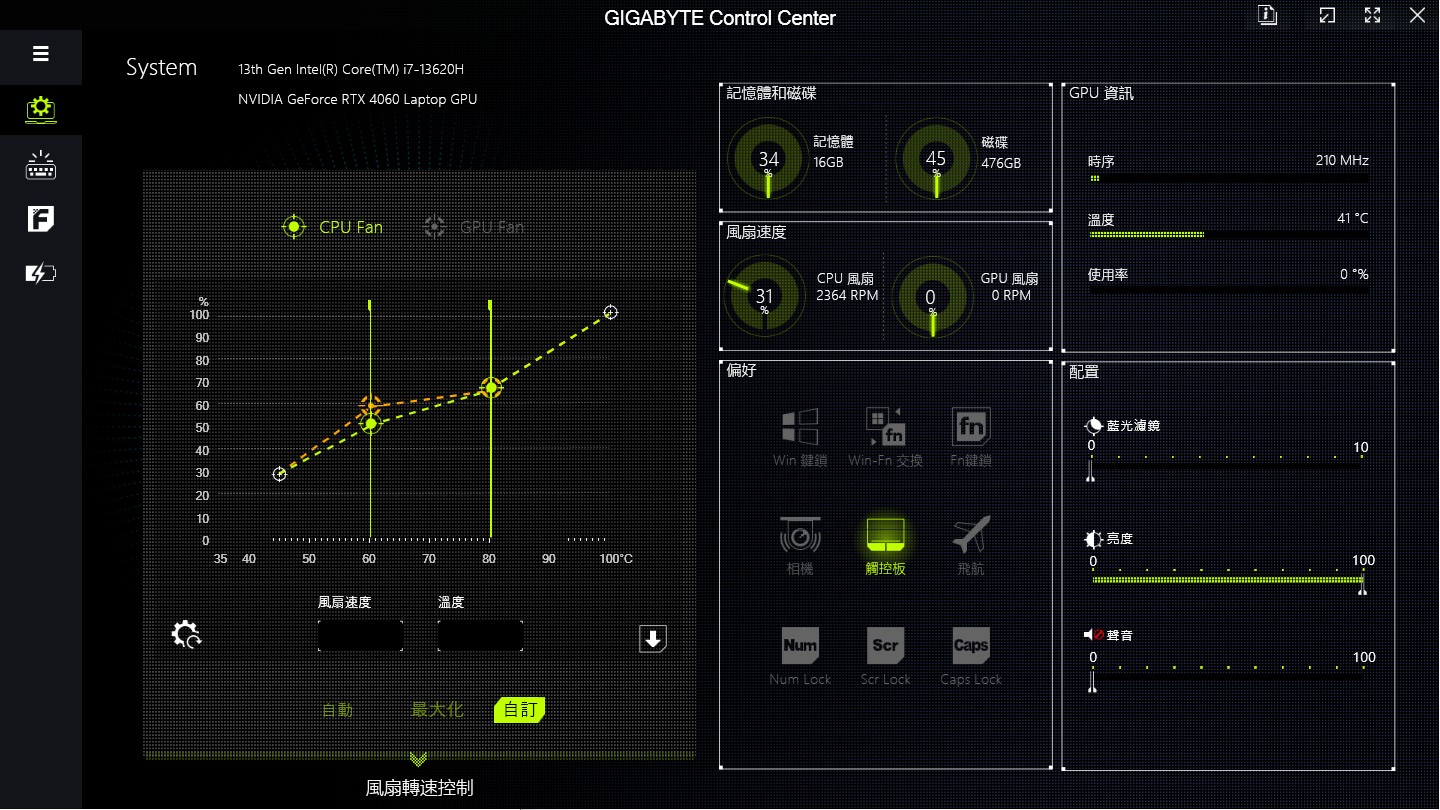Switch fan mode to 最大化
This screenshot has height=810, width=1440.
tap(437, 710)
